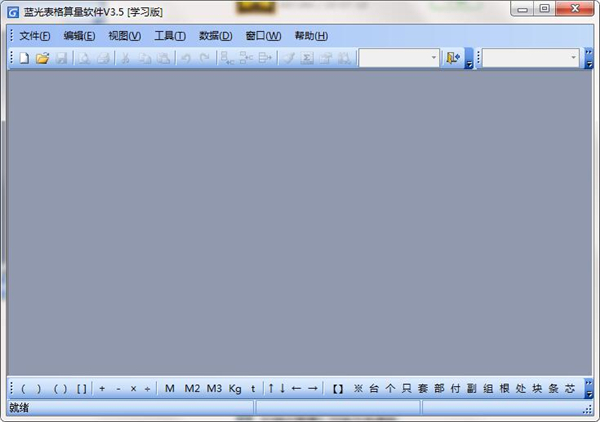600x422 pixels.
Task: Open the 数据(D) menu
Action: [x=215, y=36]
